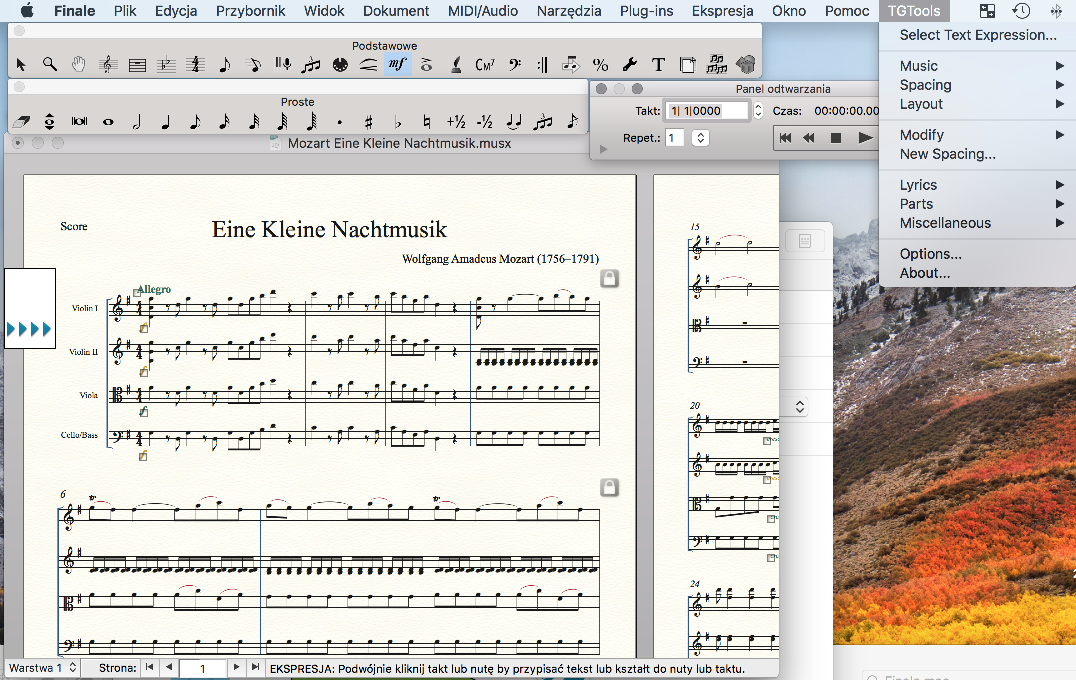The height and width of the screenshot is (680, 1076).
Task: Jump to last page button
Action: pyautogui.click(x=255, y=667)
